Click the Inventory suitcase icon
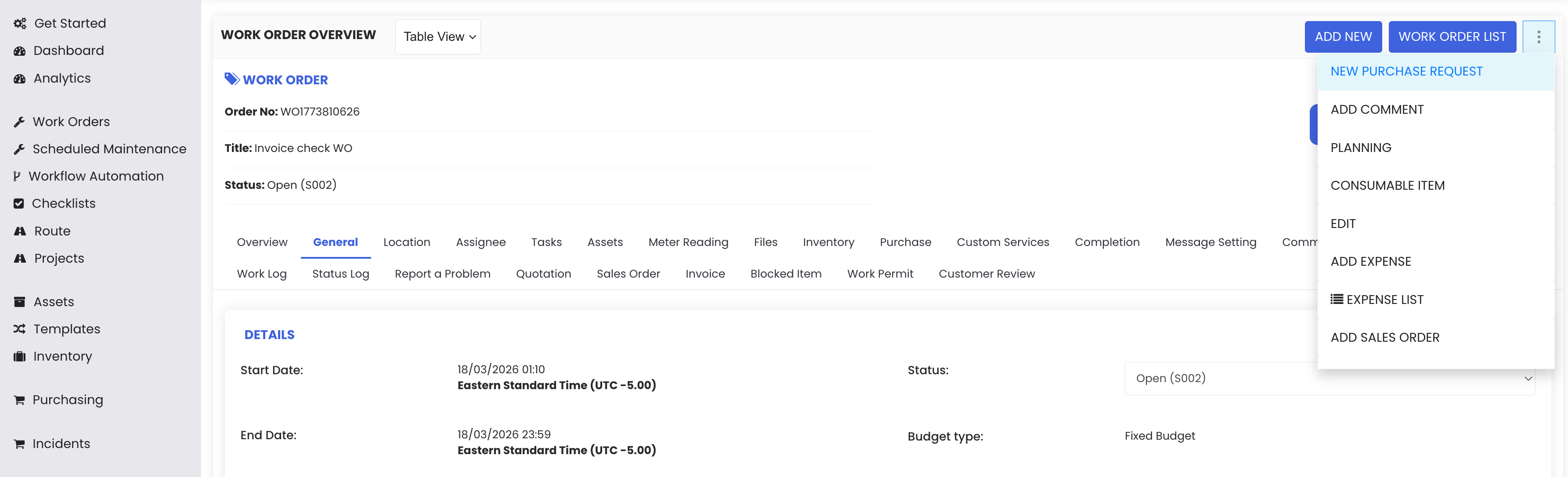The image size is (1568, 477). [19, 357]
